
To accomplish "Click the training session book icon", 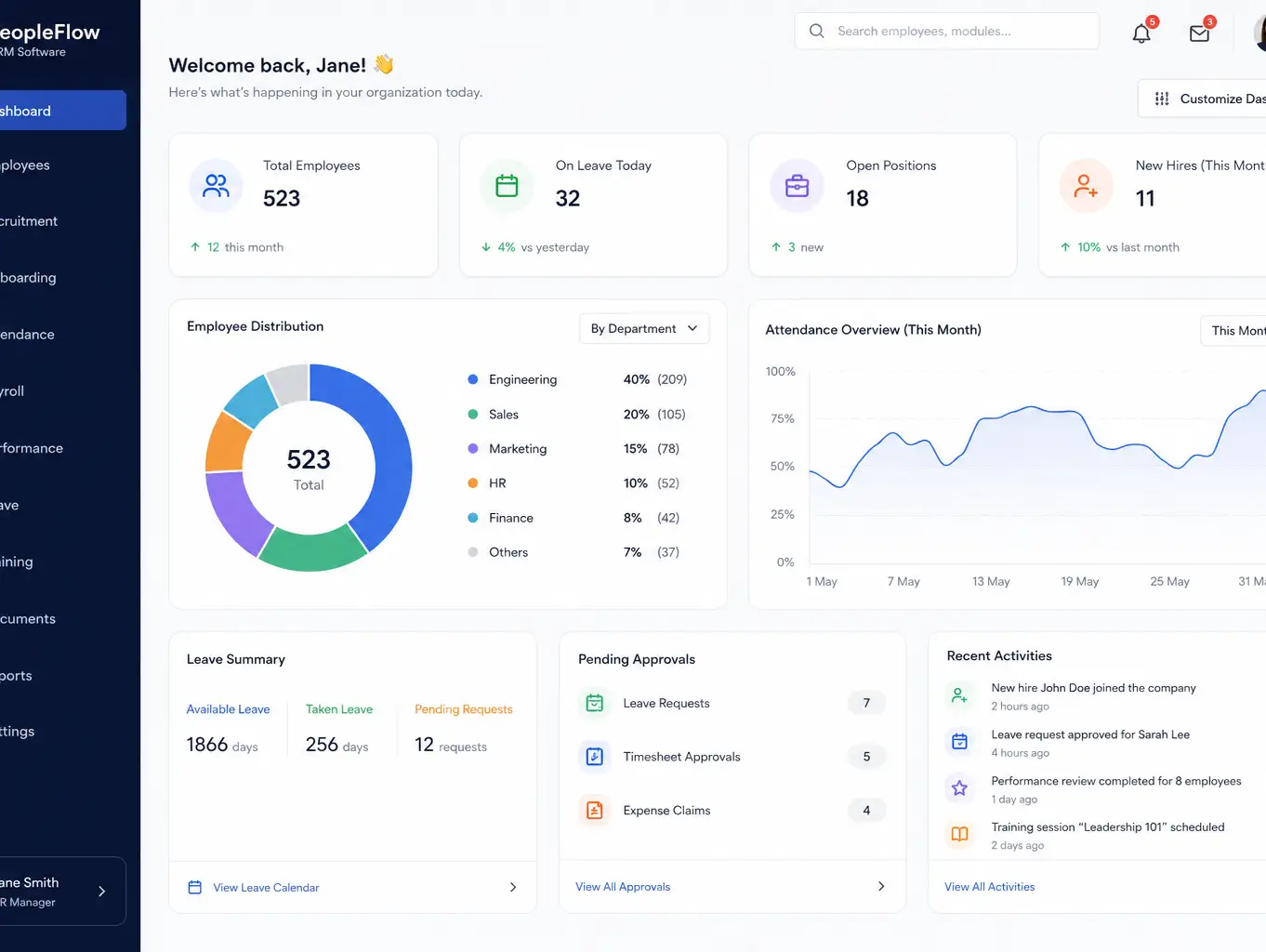I will (x=959, y=834).
